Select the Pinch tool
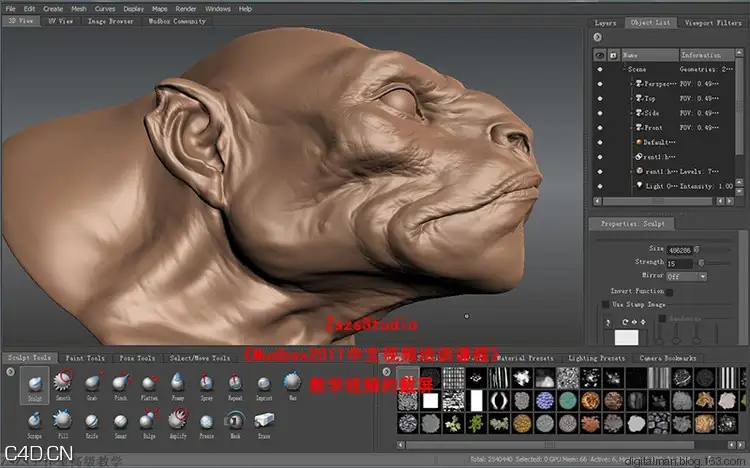This screenshot has height=468, width=750. point(121,385)
